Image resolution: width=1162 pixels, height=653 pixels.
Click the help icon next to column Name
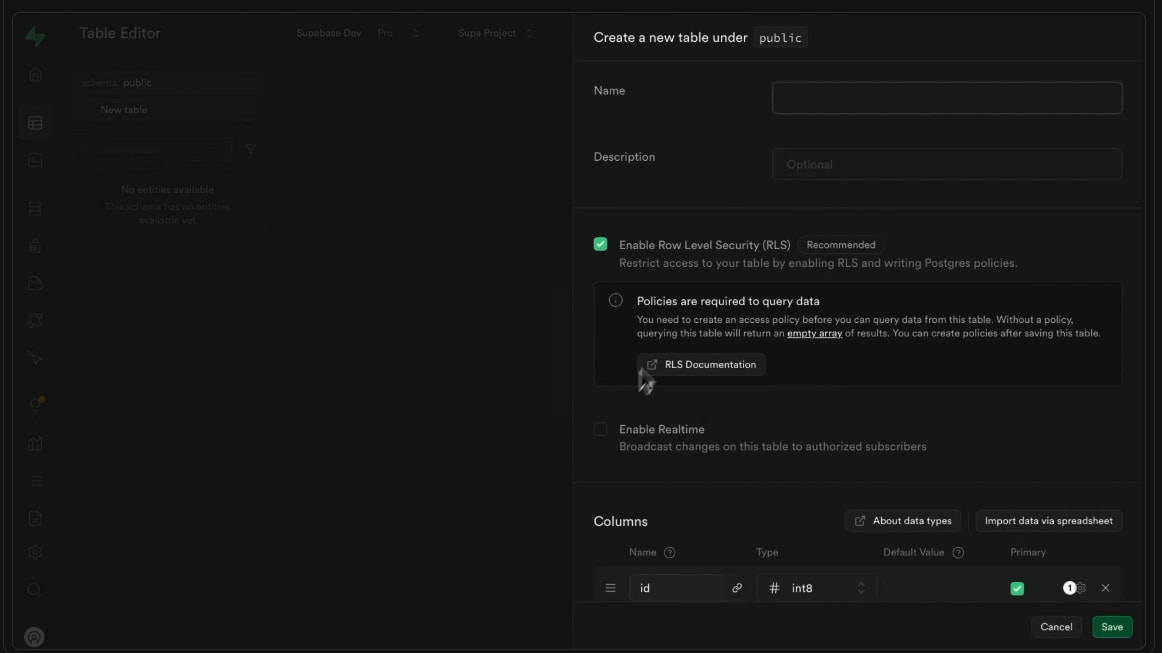670,552
